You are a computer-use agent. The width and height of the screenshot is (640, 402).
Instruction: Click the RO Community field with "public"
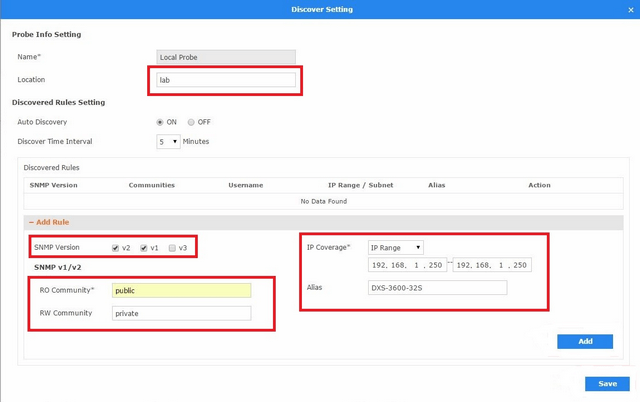[x=181, y=290]
